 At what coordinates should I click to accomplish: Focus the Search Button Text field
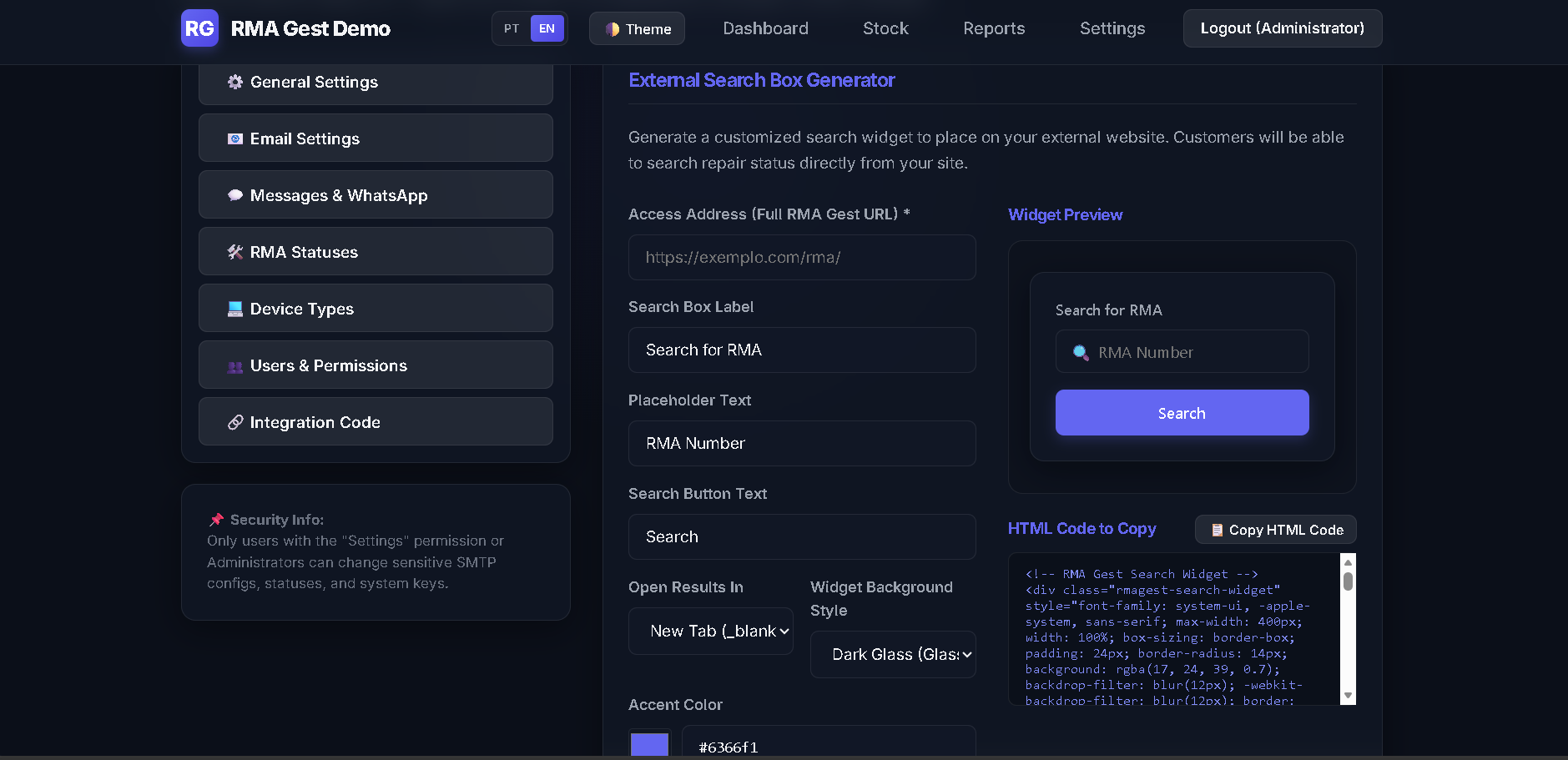click(802, 537)
